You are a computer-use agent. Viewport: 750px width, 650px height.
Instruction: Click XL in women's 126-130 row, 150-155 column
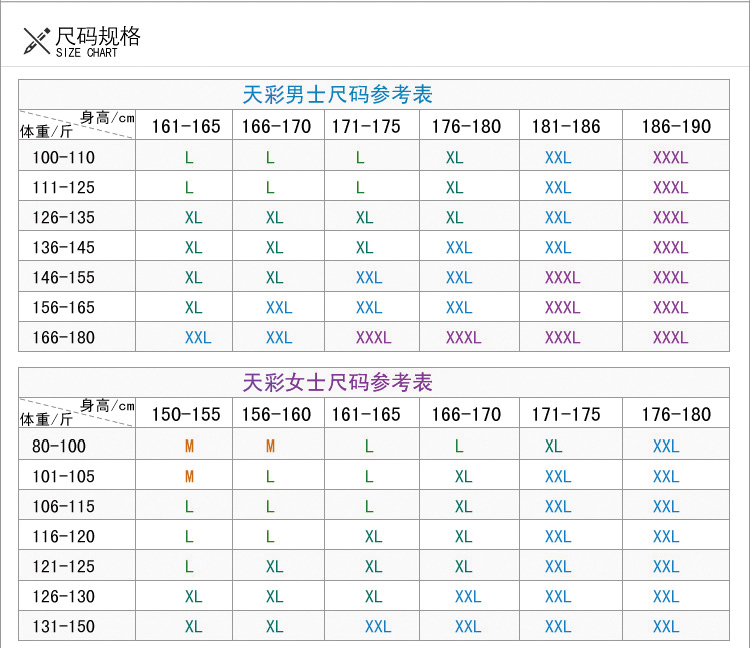pos(194,596)
